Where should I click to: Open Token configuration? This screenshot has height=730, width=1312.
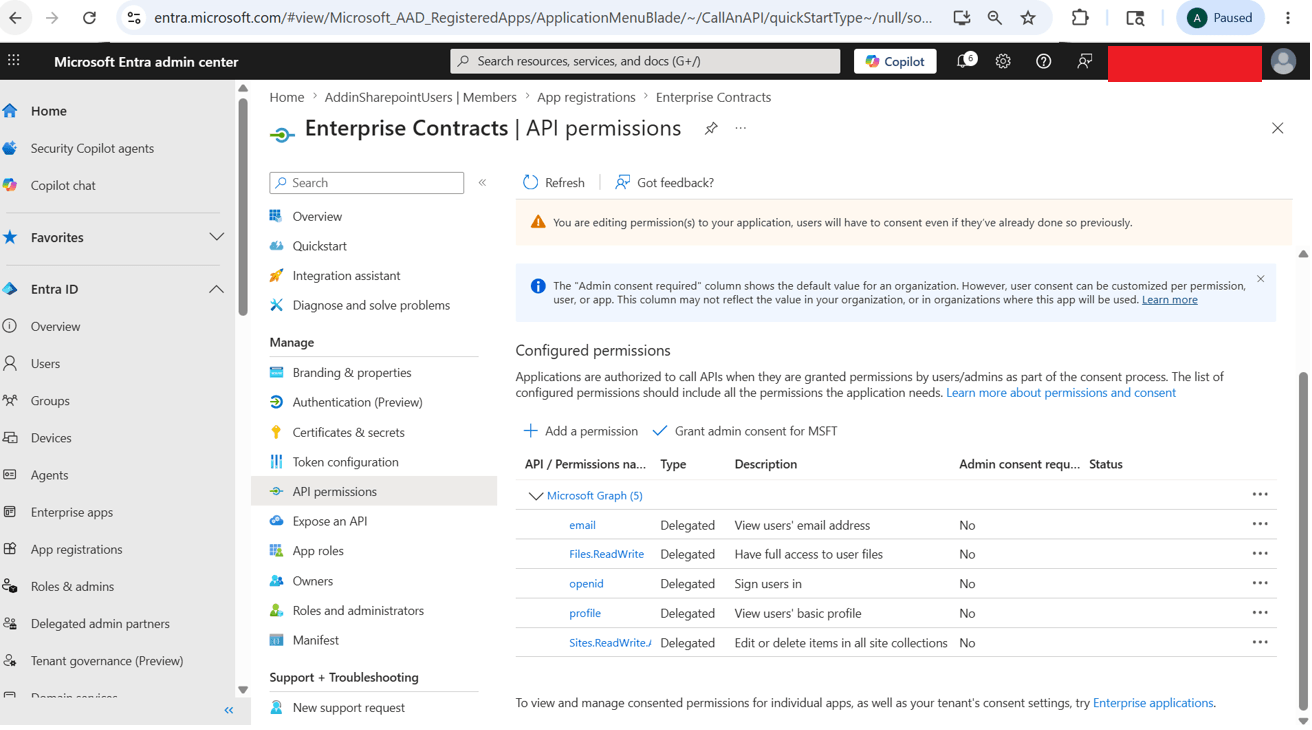(x=345, y=462)
